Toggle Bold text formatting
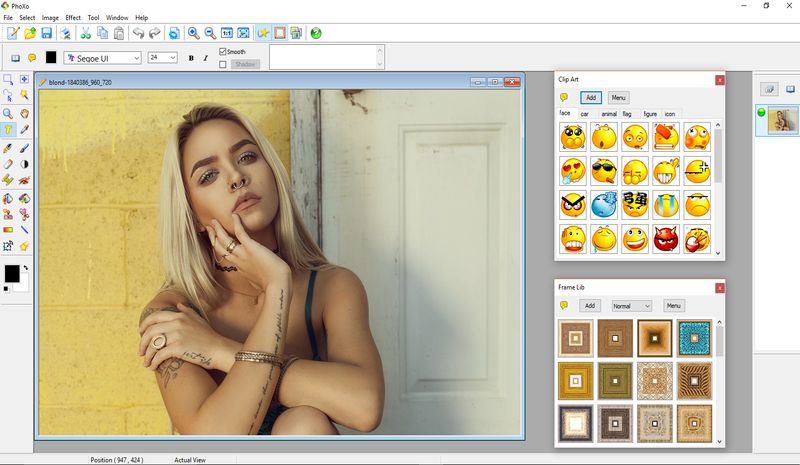 click(191, 58)
